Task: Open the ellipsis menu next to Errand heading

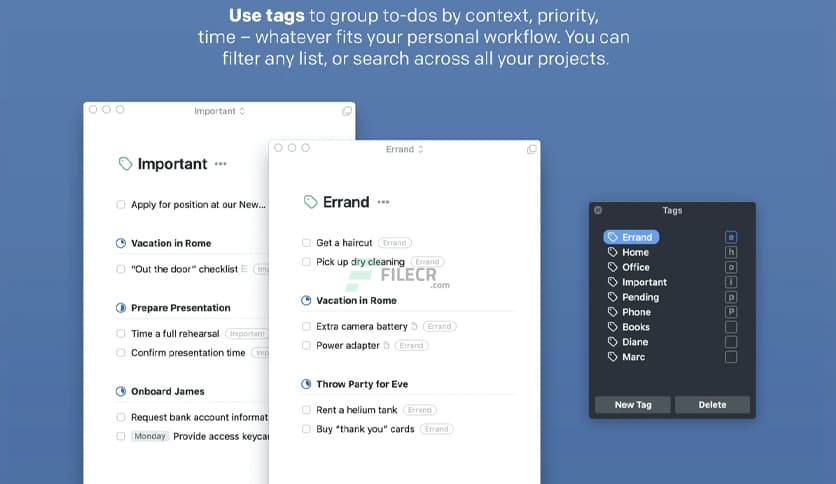Action: [x=385, y=202]
